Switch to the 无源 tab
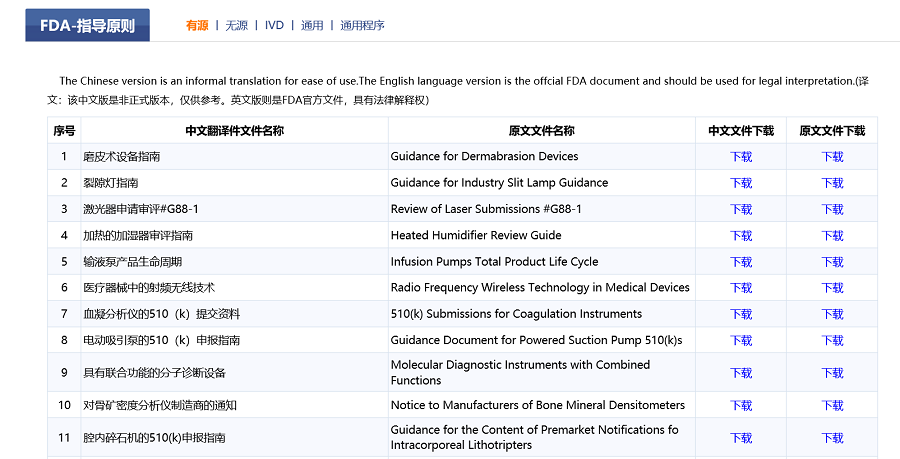The height and width of the screenshot is (459, 900). point(236,25)
